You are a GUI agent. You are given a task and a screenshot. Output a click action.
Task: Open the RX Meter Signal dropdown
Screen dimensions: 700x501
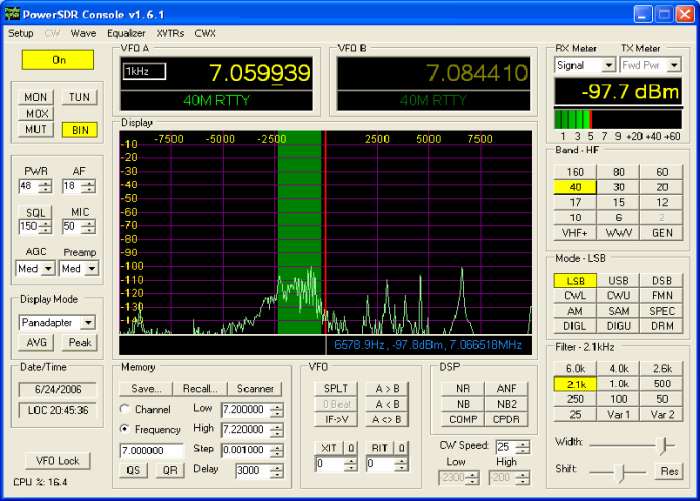click(x=608, y=66)
